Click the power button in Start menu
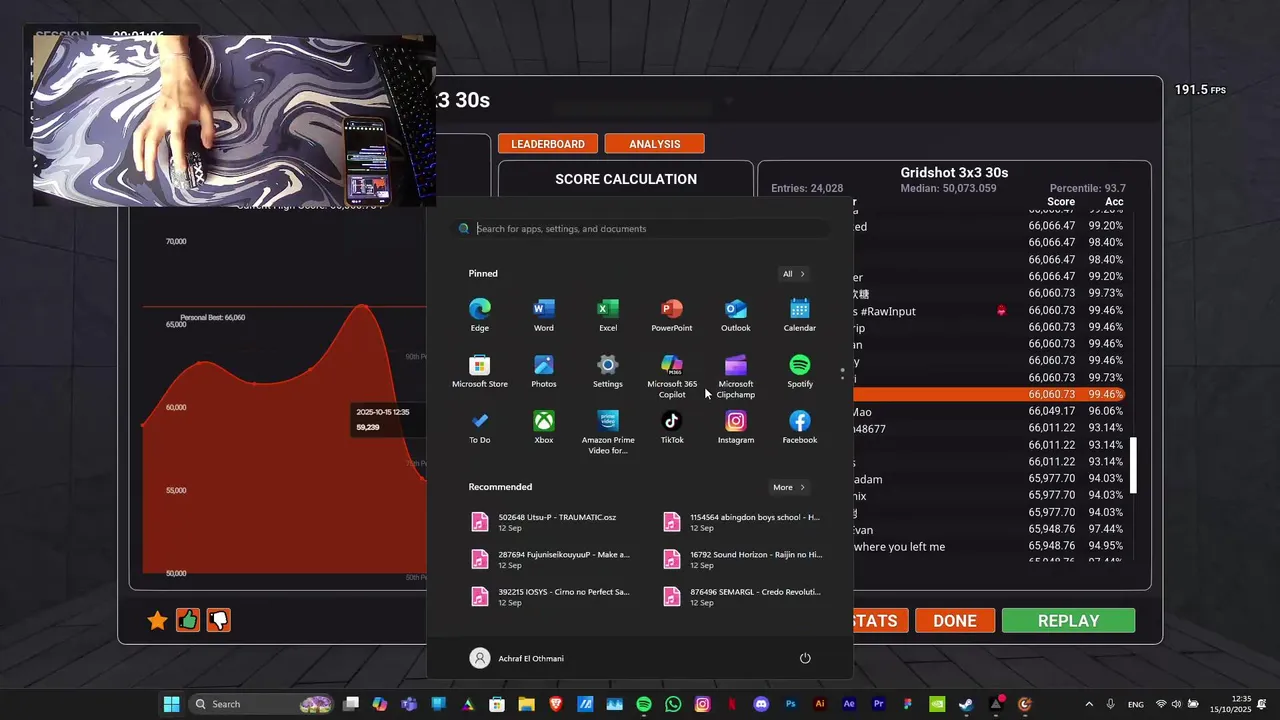 [x=805, y=658]
